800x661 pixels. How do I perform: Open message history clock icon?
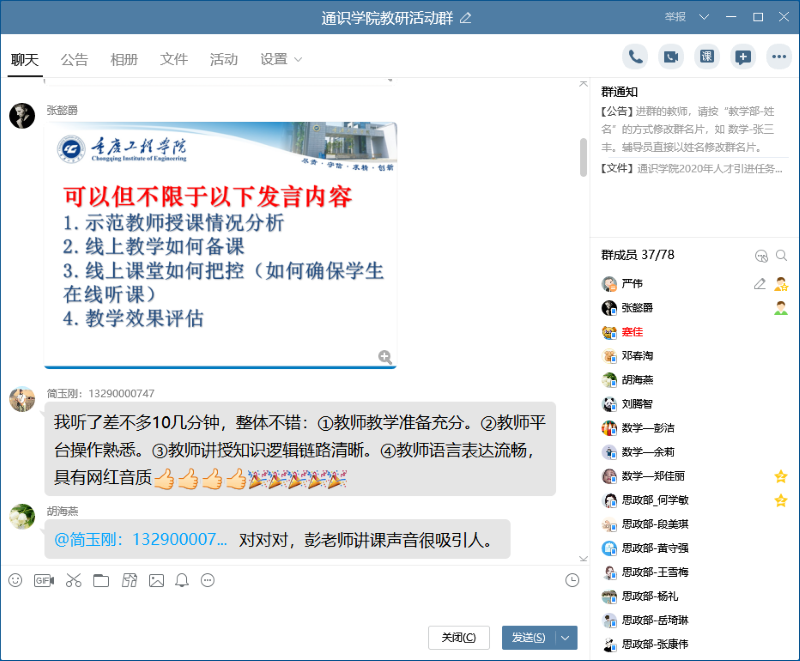572,580
